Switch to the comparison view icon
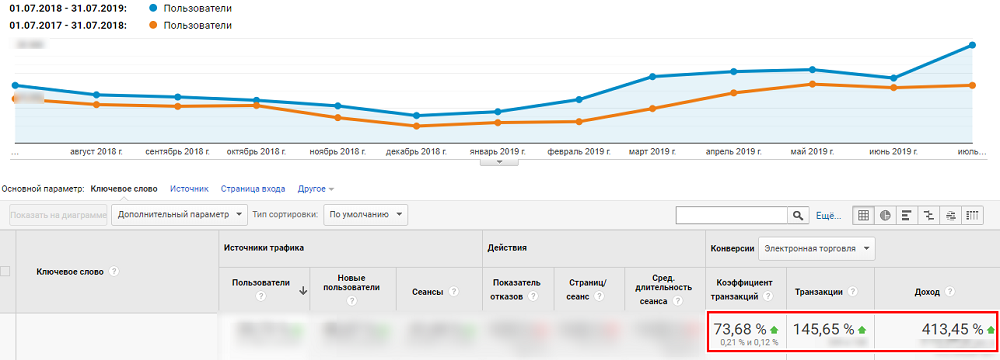The image size is (1000, 360). 929,216
